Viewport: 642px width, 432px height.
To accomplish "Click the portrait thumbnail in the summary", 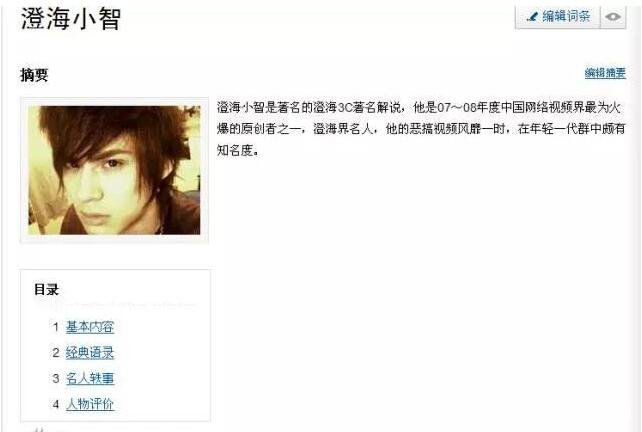I will pos(114,170).
